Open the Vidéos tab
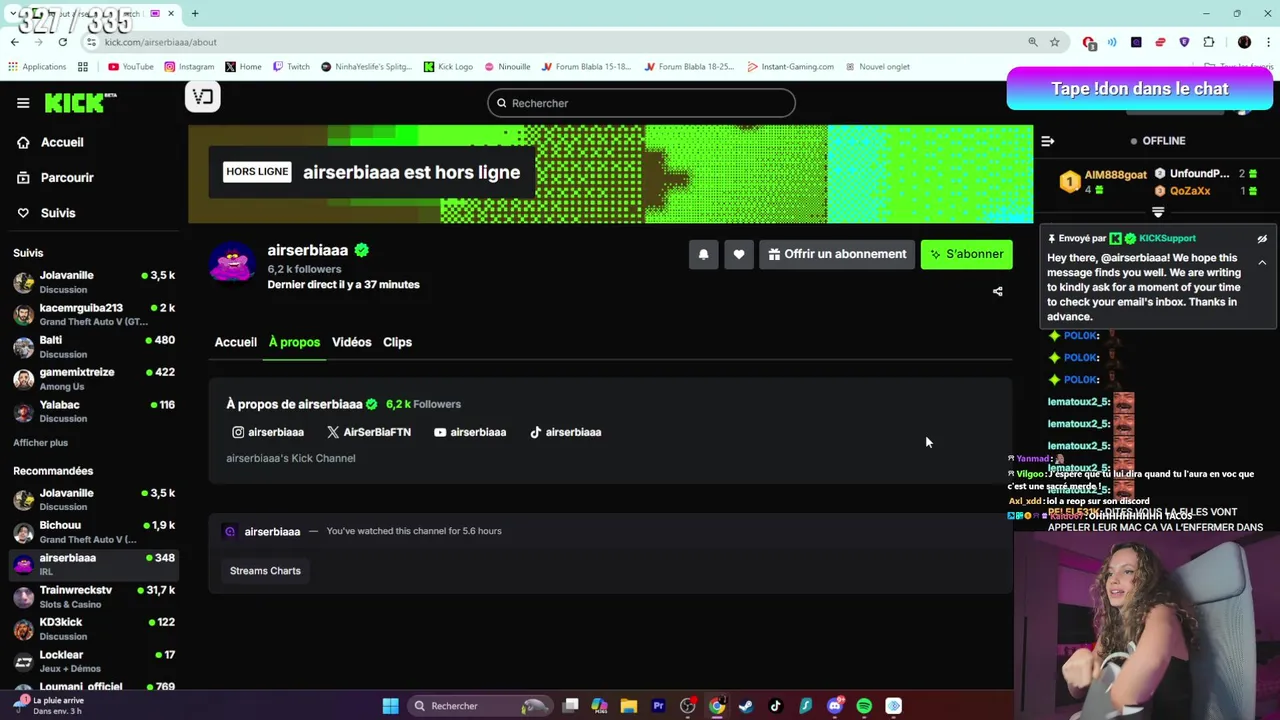Image resolution: width=1280 pixels, height=720 pixels. click(x=351, y=342)
